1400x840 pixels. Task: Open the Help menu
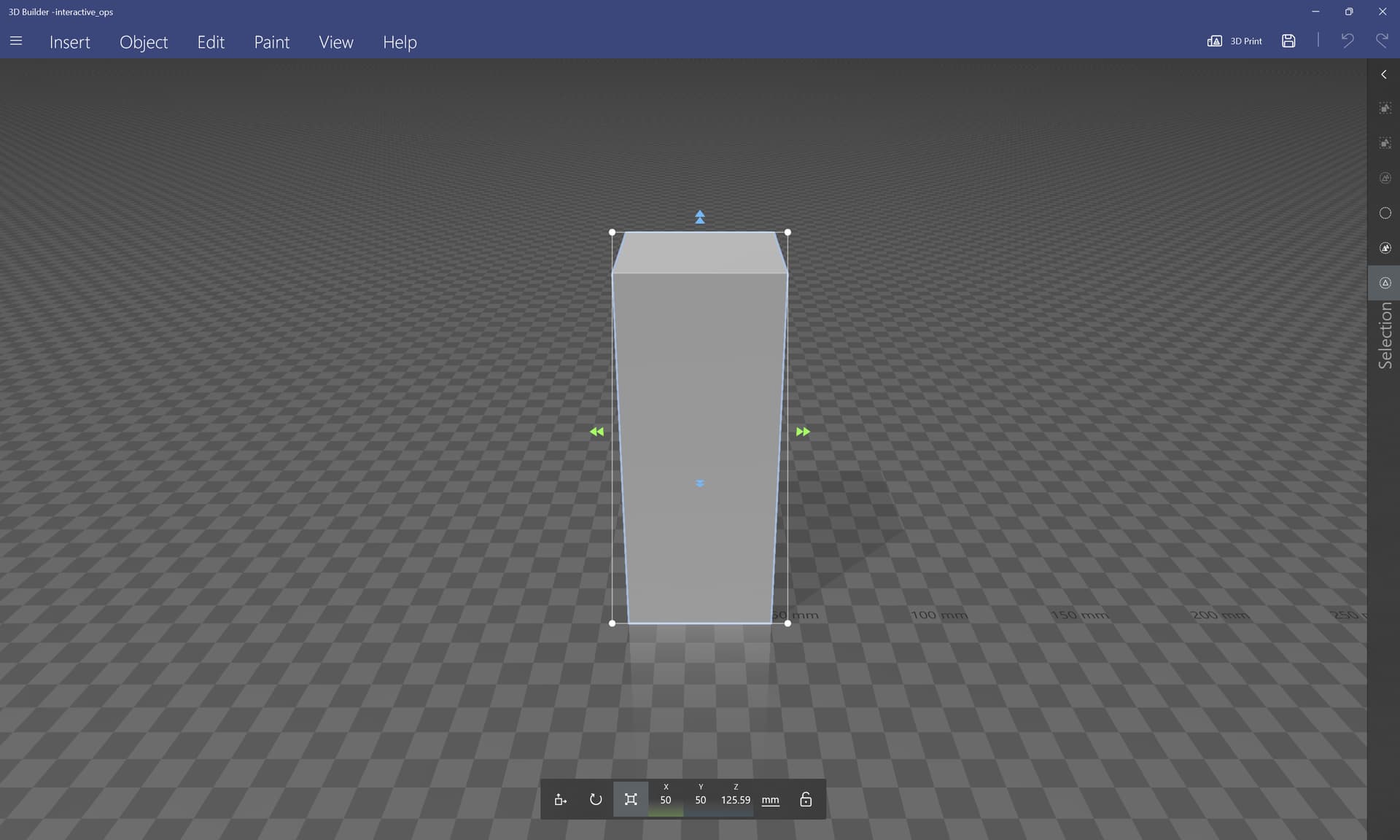tap(400, 42)
